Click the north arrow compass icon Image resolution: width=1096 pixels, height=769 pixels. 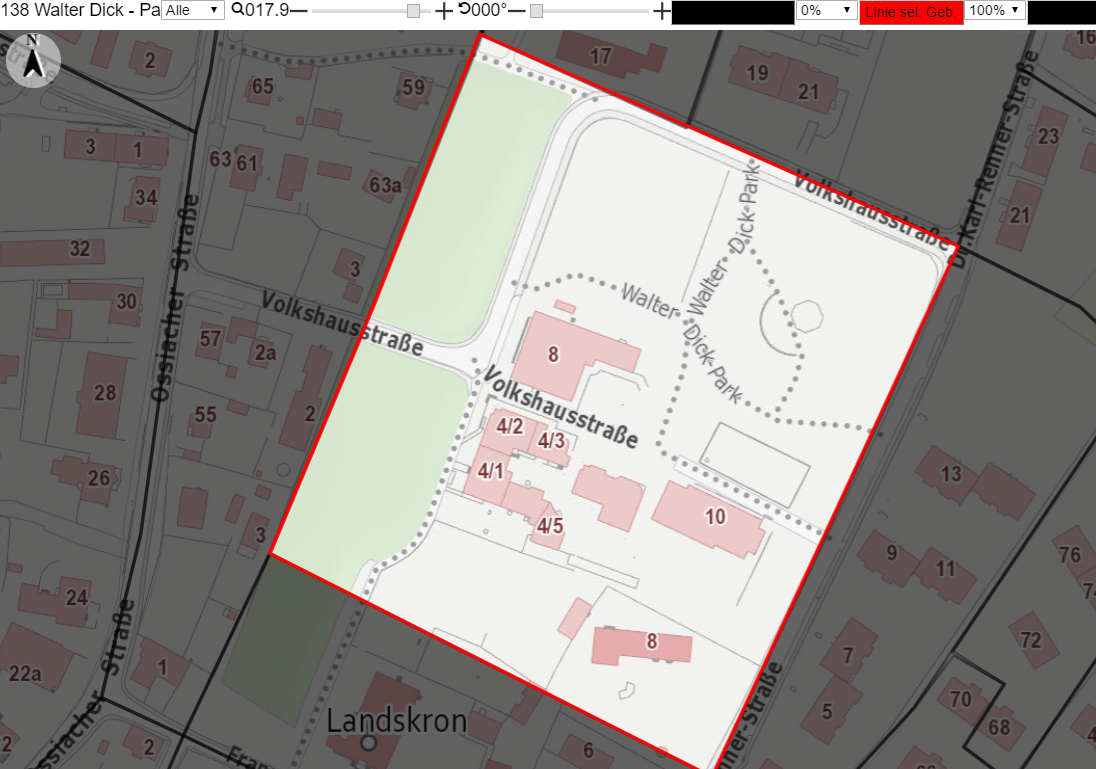click(x=33, y=60)
